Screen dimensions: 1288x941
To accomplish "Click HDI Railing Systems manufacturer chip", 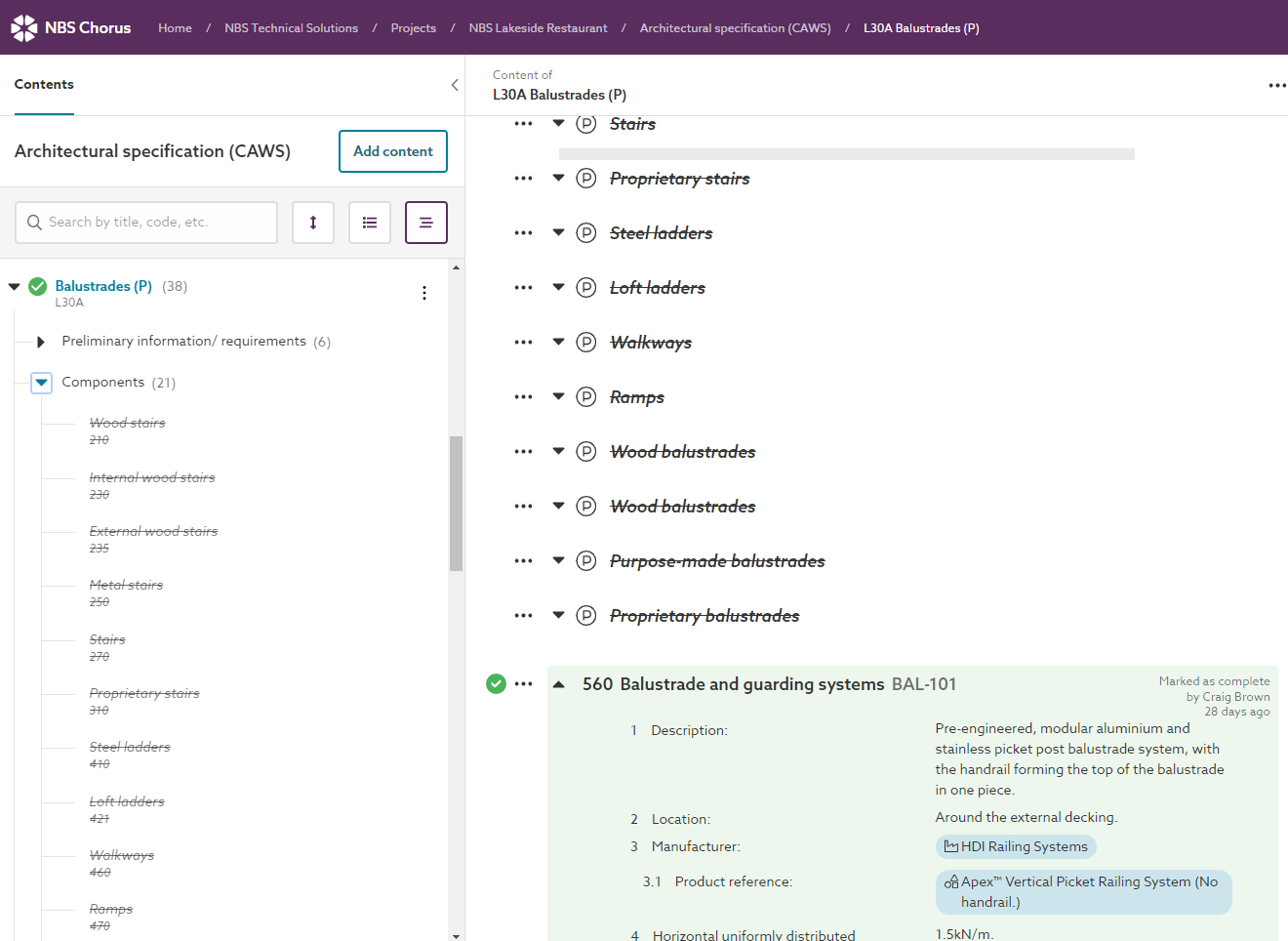I will coord(1016,846).
